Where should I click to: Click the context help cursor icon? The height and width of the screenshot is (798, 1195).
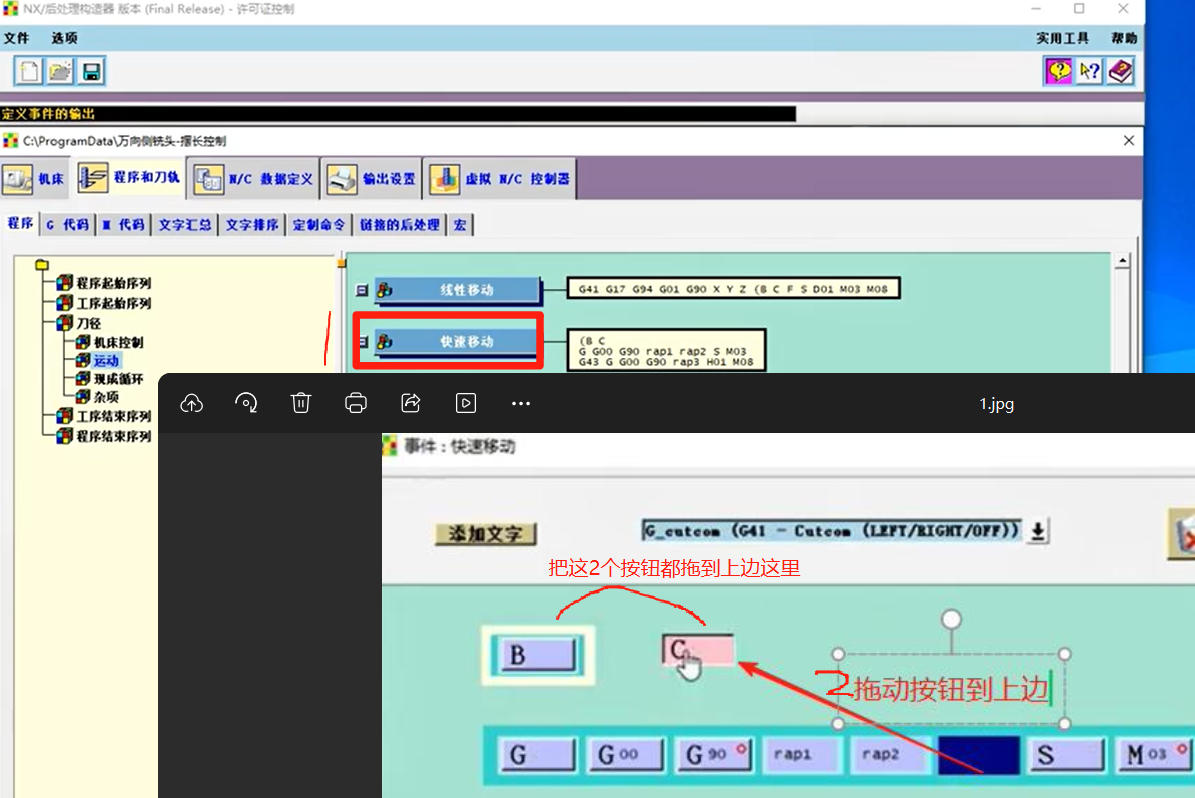(x=1089, y=72)
